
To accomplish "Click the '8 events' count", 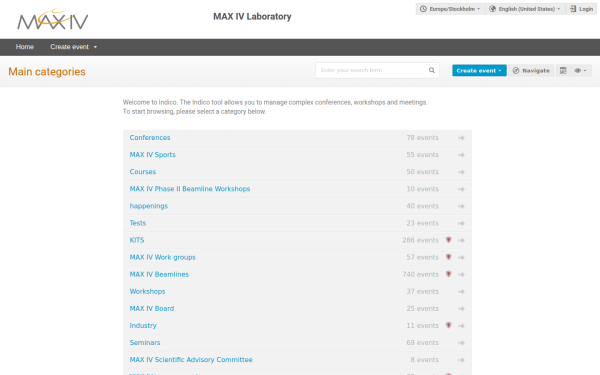I will click(x=424, y=360).
